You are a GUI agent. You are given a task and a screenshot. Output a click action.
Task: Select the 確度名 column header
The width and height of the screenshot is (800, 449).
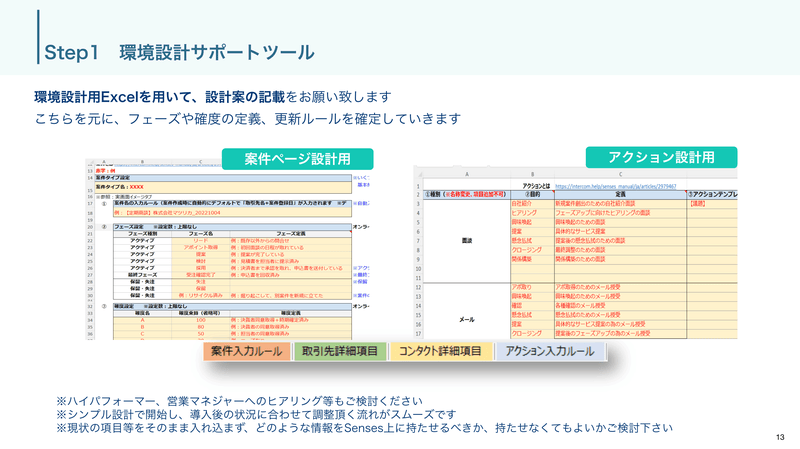tap(142, 313)
